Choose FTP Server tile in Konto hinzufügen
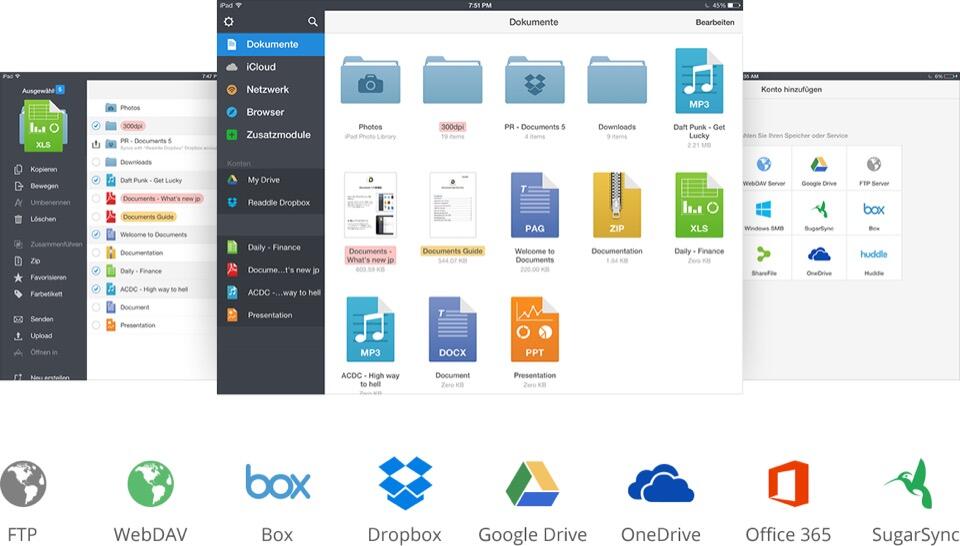 874,169
